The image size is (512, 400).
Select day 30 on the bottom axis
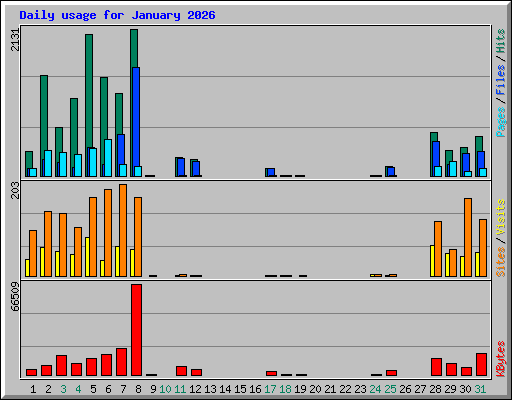point(465,389)
